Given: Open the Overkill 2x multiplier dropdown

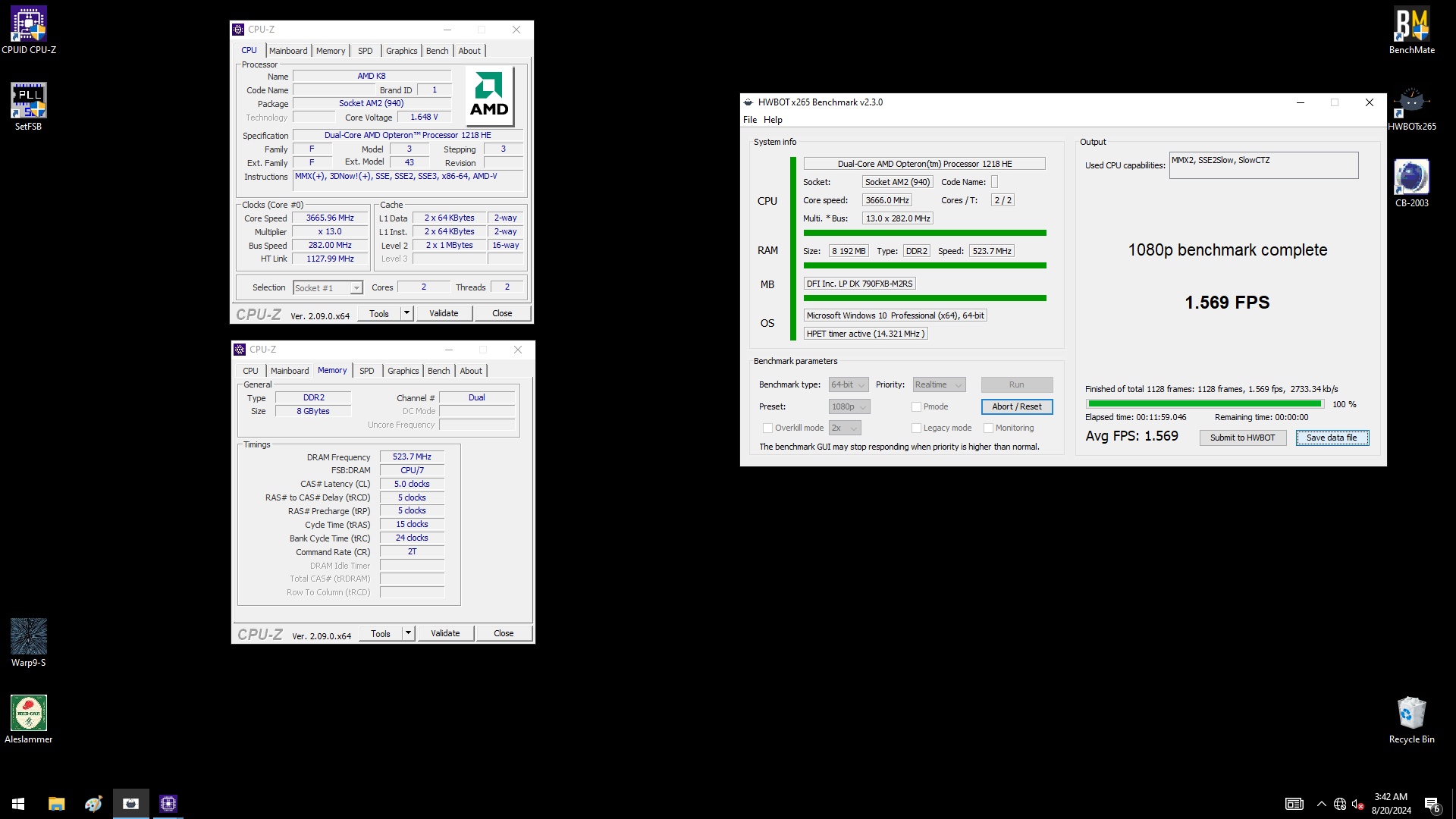Looking at the screenshot, I should (x=845, y=428).
